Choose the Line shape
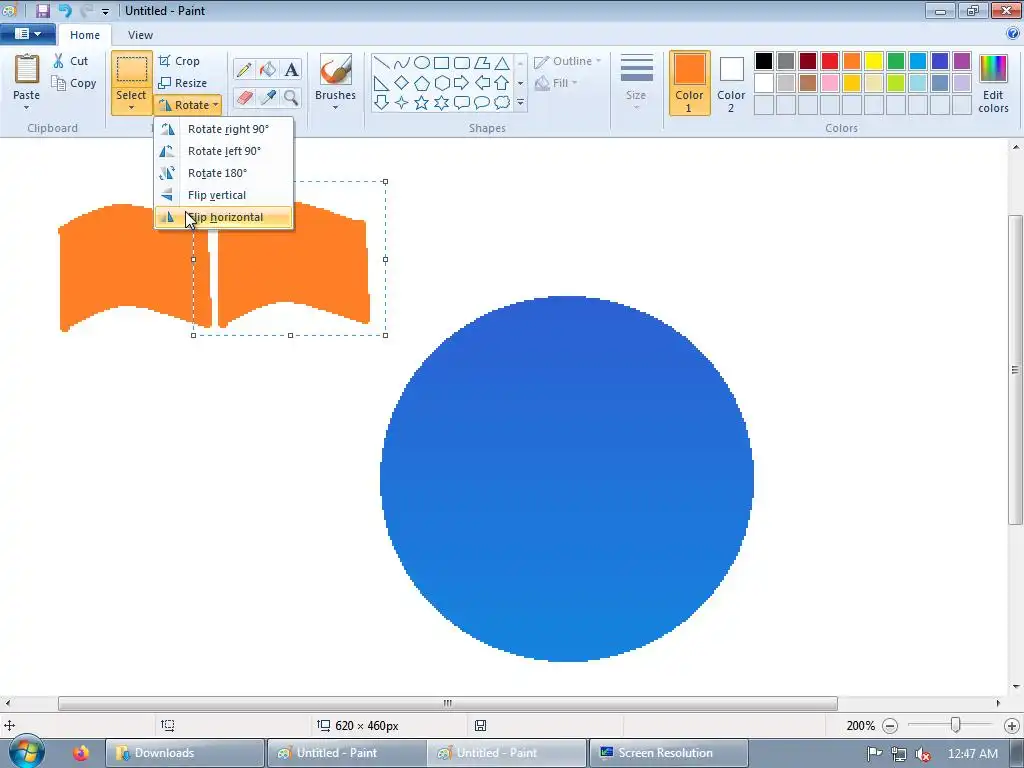 tap(381, 63)
